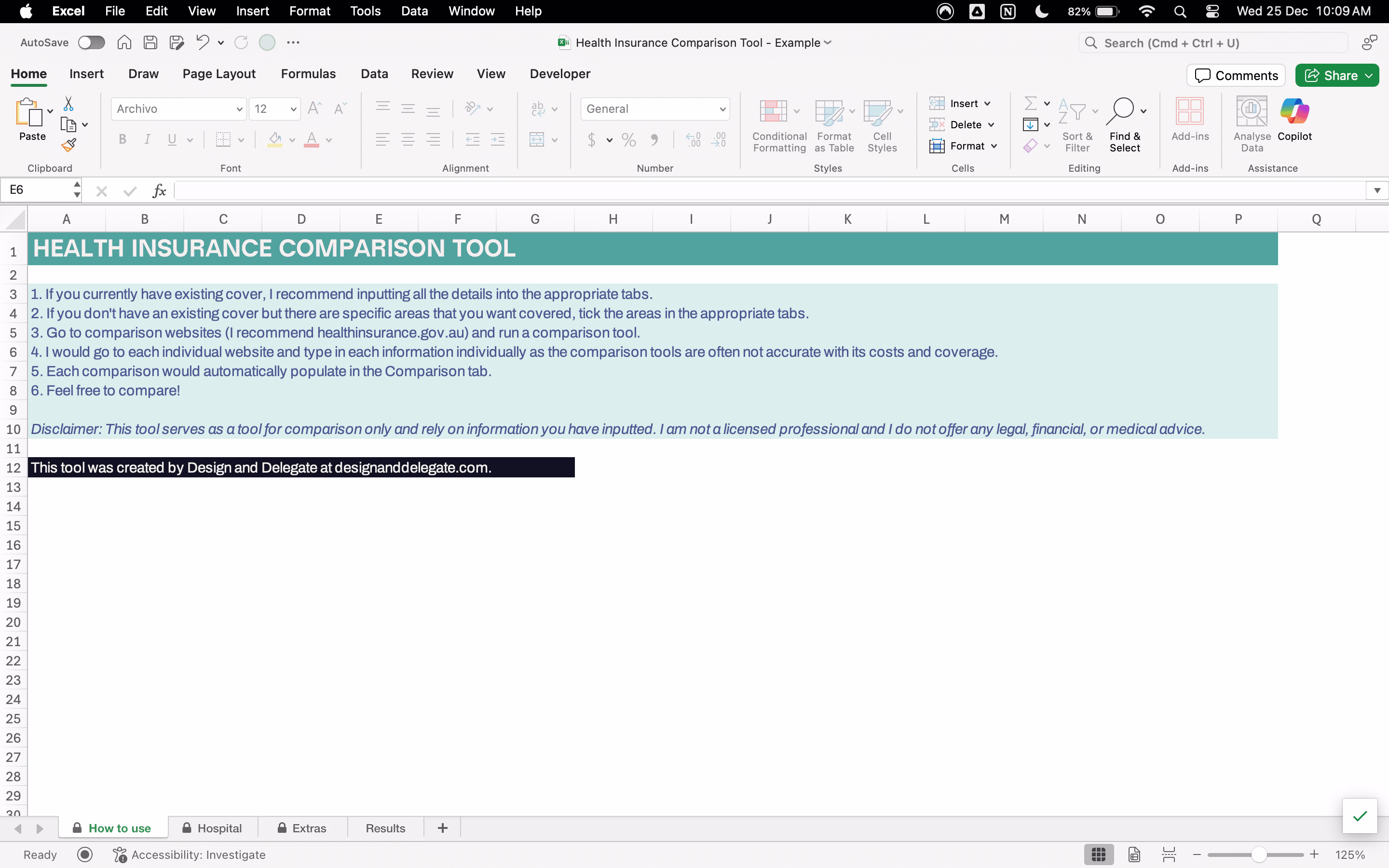The height and width of the screenshot is (868, 1389).
Task: Toggle macOS Do Not Disturb moon icon
Action: [x=1041, y=12]
